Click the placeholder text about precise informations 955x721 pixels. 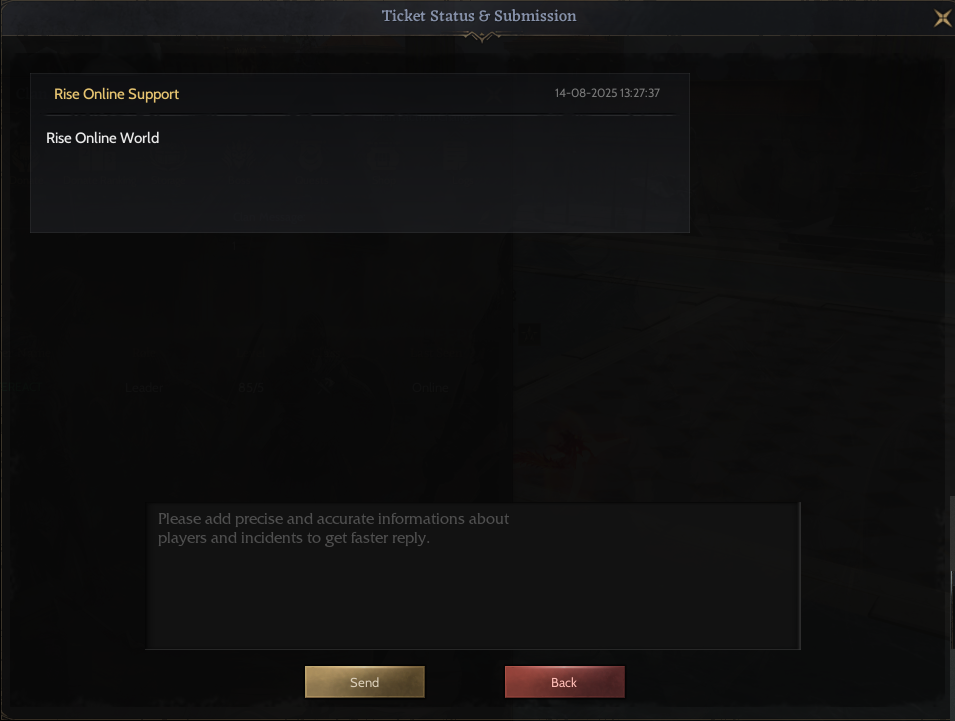click(333, 528)
